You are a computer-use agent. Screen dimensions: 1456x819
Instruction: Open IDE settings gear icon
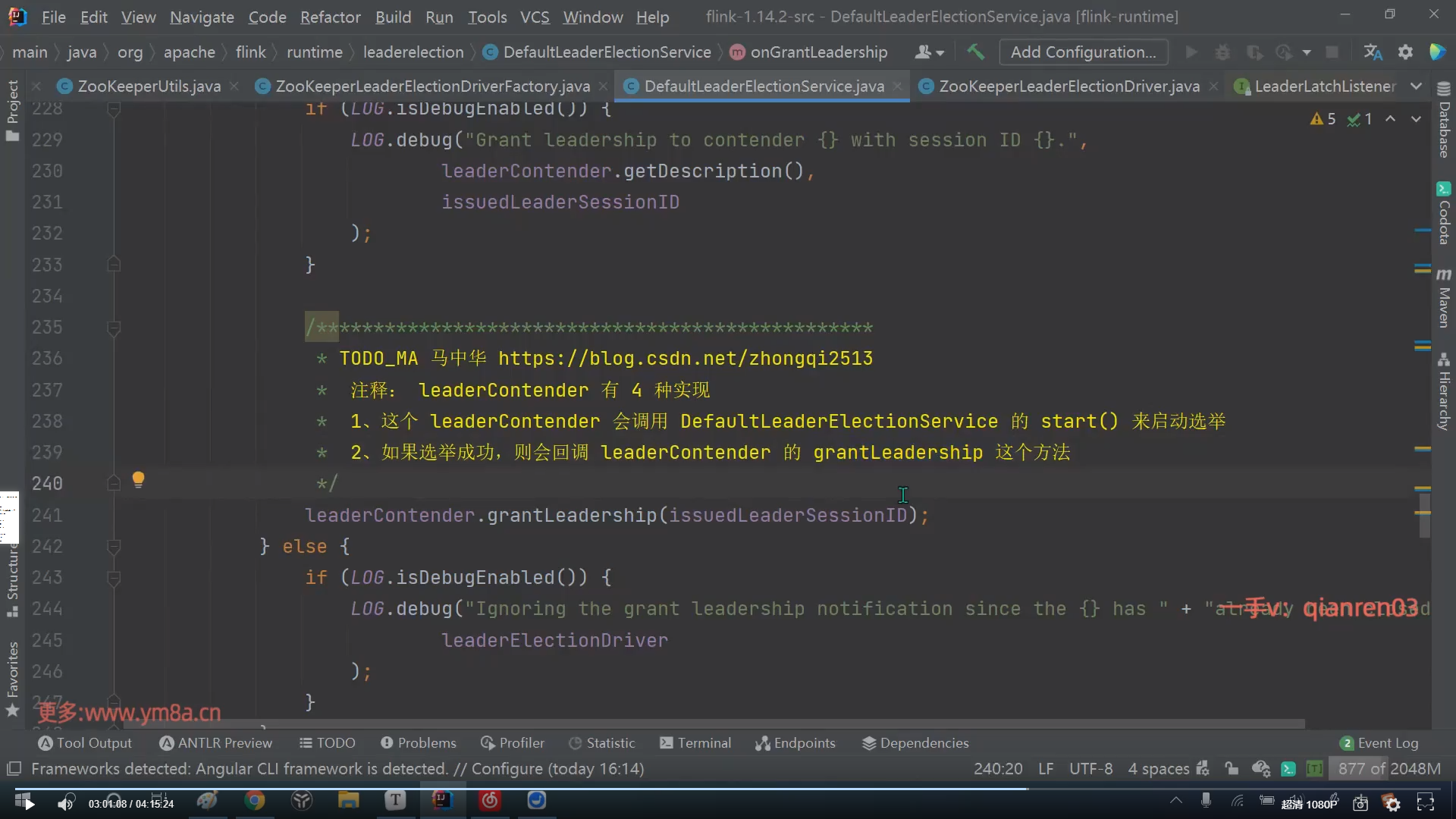coord(1405,52)
